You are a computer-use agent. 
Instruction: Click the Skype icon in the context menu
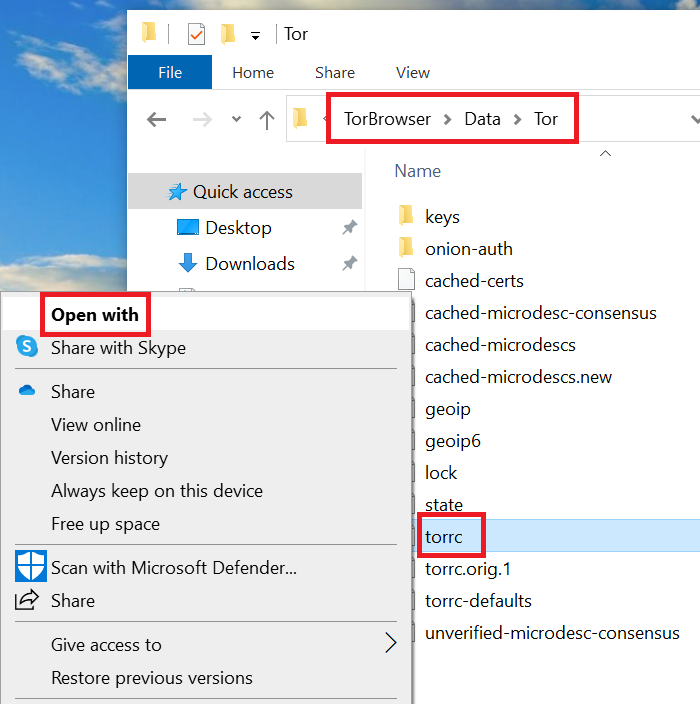point(27,346)
